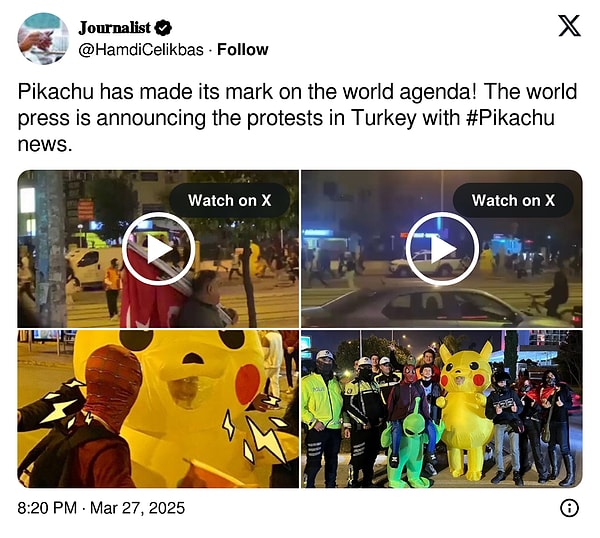The image size is (600, 538).
Task: Click the green alien costume in group photo
Action: [x=409, y=444]
